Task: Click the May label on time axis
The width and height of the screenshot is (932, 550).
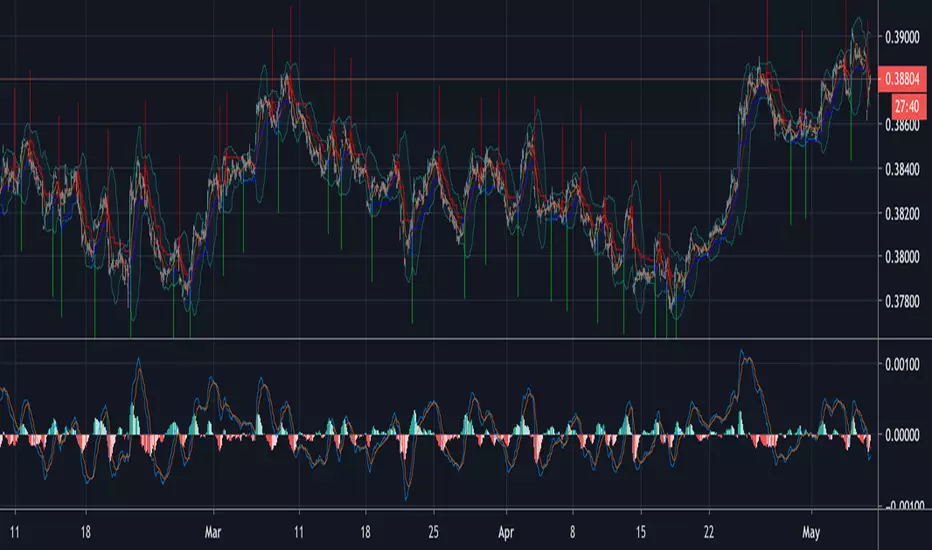Action: pyautogui.click(x=811, y=532)
